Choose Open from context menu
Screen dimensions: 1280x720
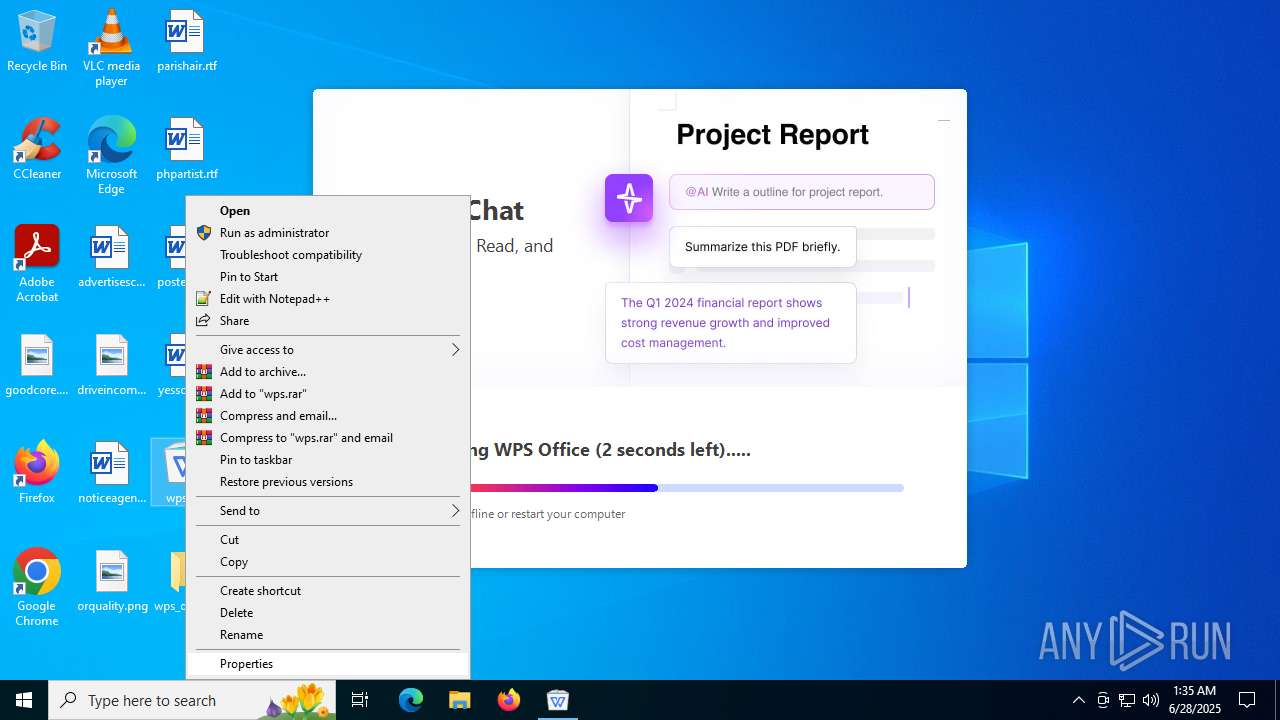328,210
